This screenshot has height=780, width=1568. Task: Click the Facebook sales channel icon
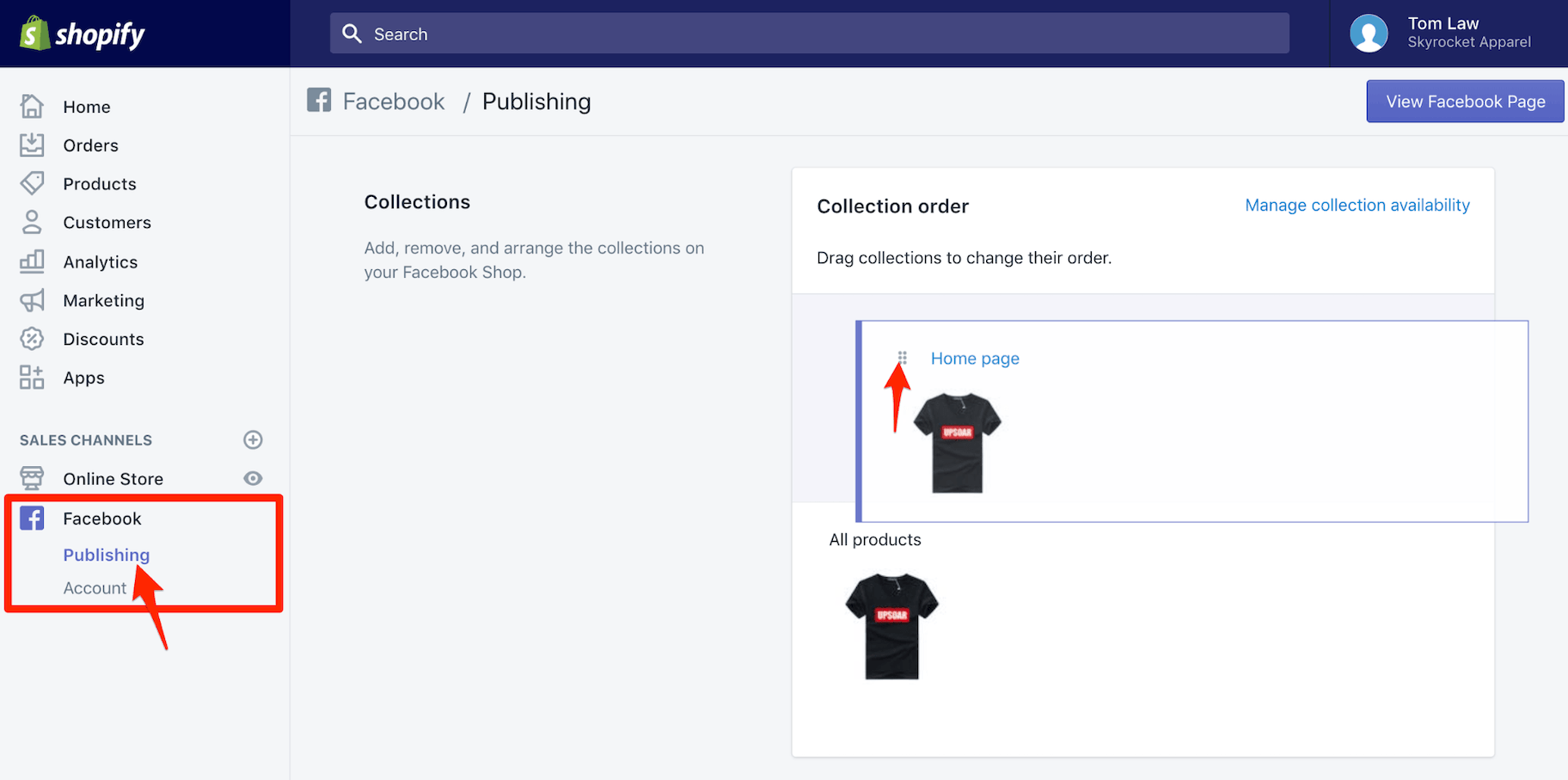click(32, 518)
